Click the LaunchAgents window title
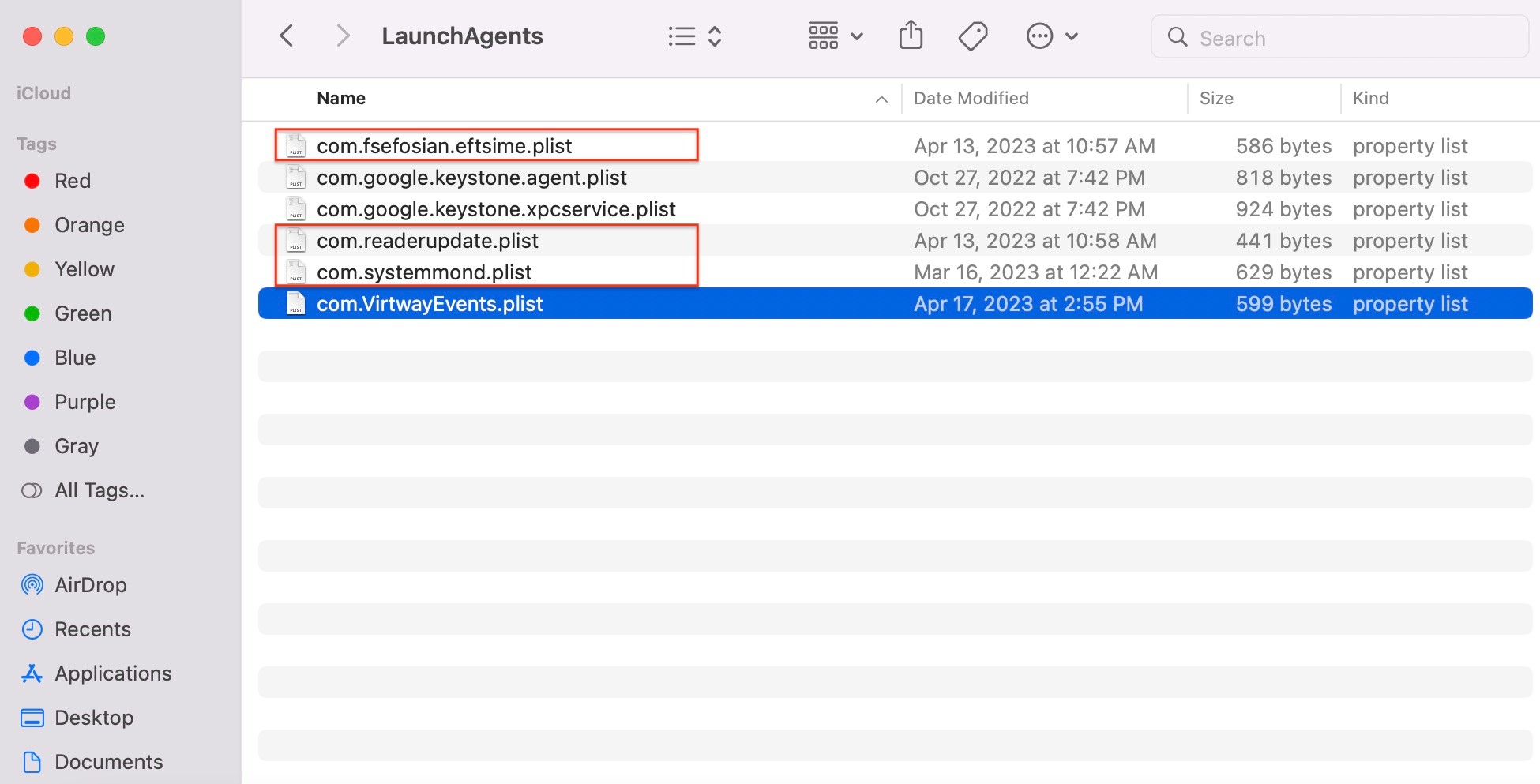 (462, 36)
